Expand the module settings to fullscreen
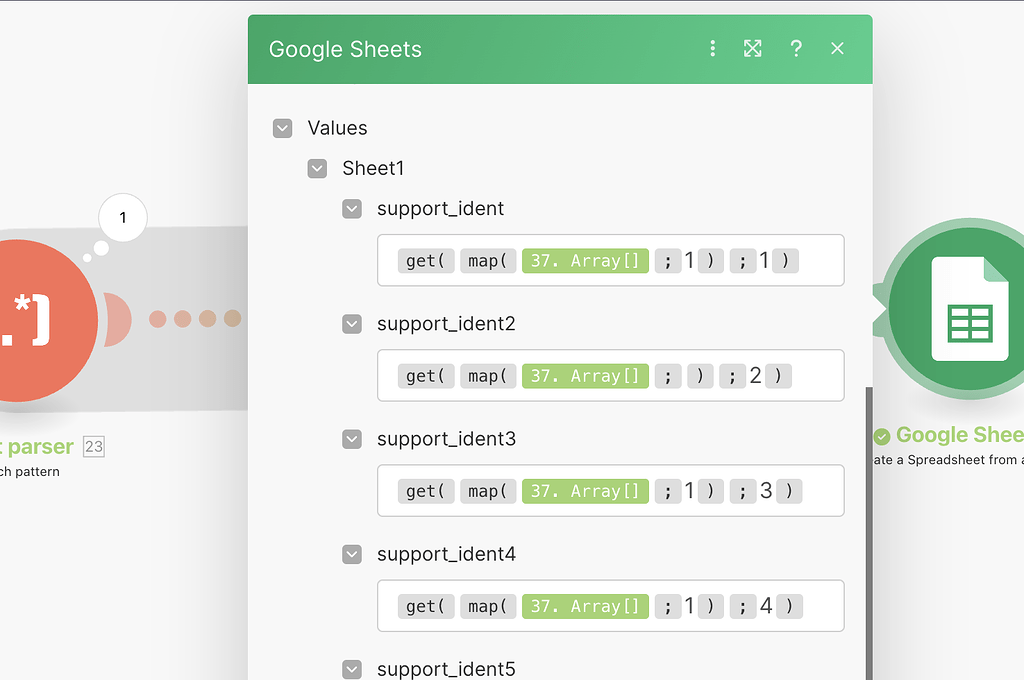Viewport: 1024px width, 680px height. tap(752, 48)
